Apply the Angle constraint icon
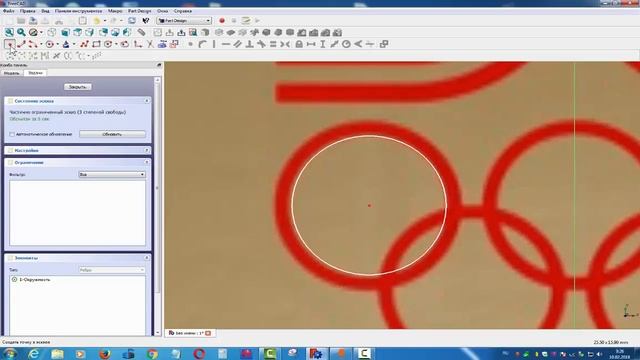The image size is (640, 360). (358, 44)
